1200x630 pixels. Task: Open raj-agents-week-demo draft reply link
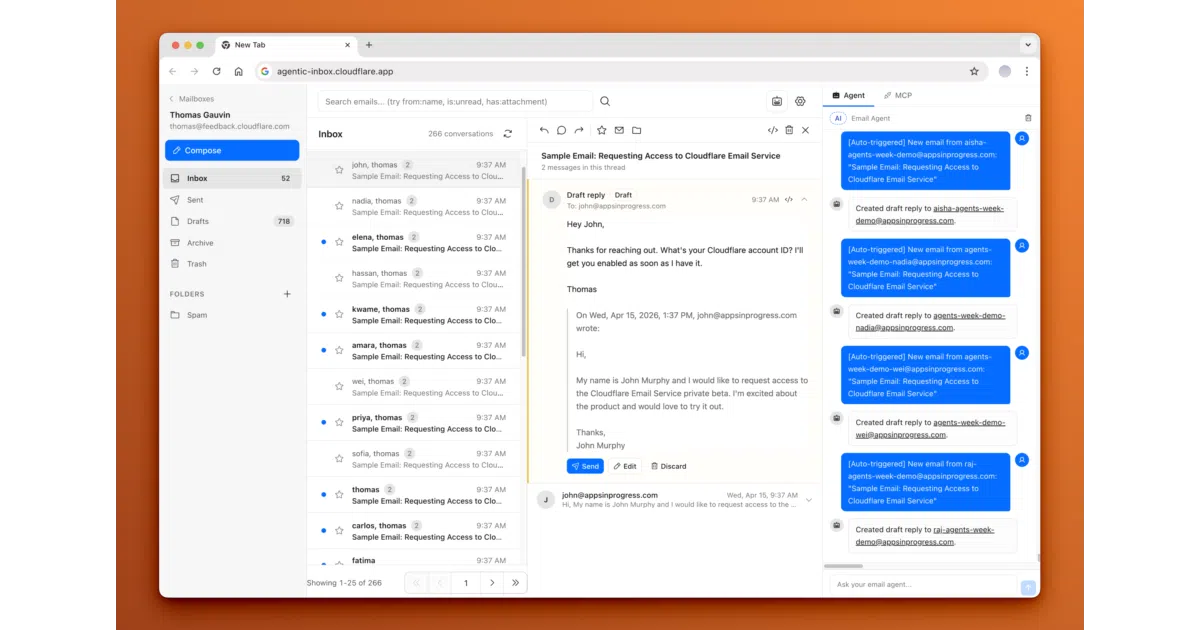[925, 536]
